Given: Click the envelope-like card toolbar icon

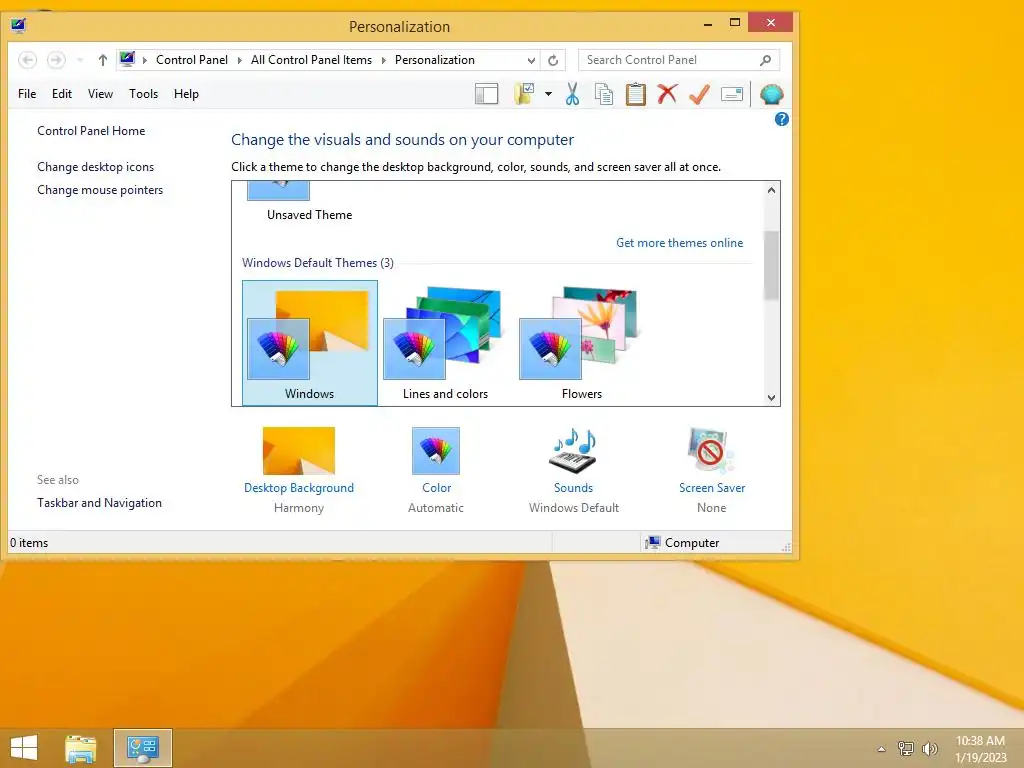Looking at the screenshot, I should (x=732, y=94).
